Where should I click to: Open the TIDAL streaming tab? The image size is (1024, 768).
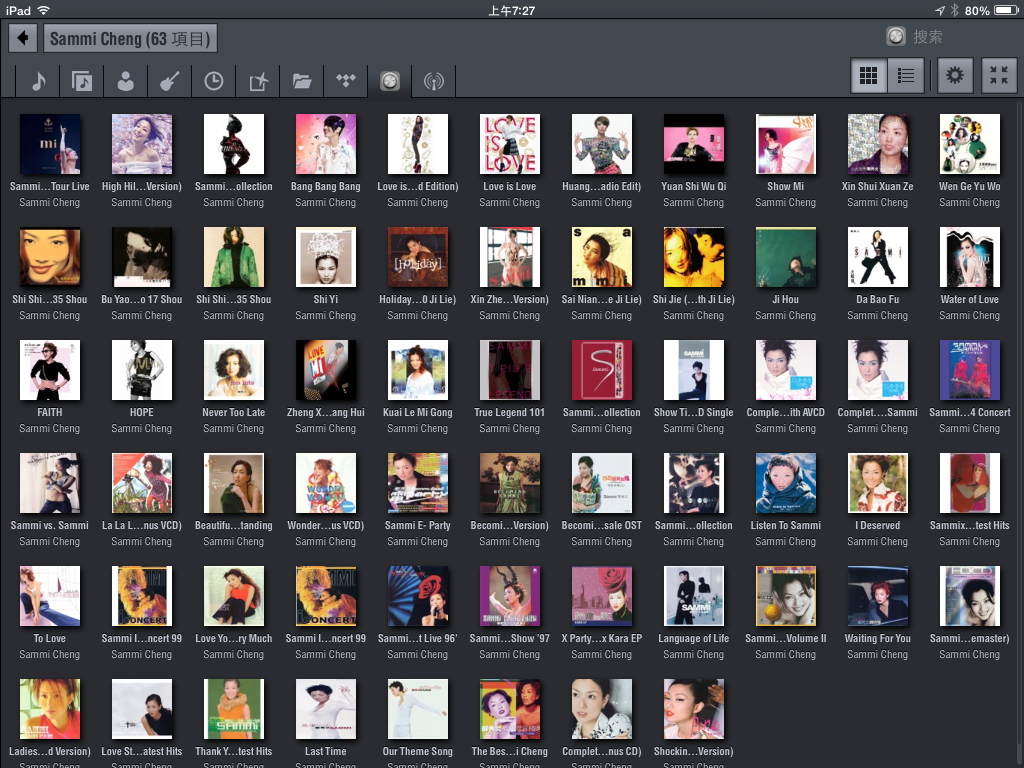346,81
